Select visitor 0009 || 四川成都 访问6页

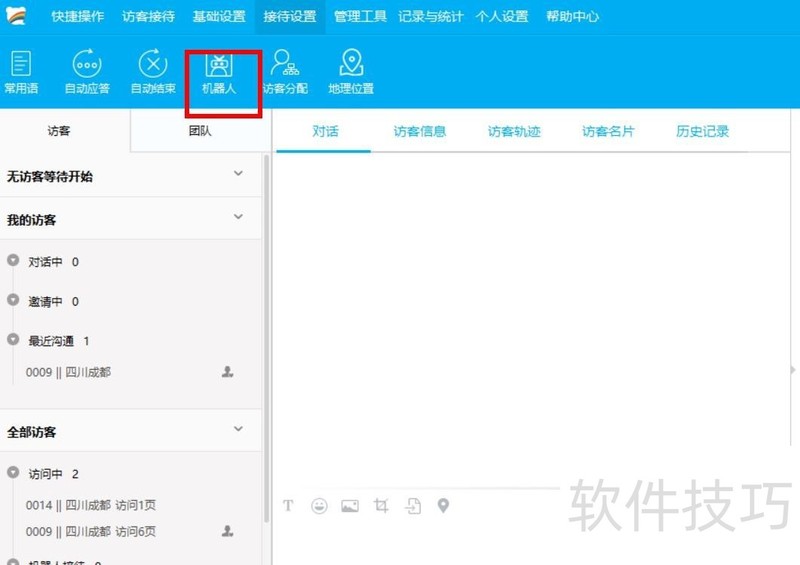click(x=91, y=531)
